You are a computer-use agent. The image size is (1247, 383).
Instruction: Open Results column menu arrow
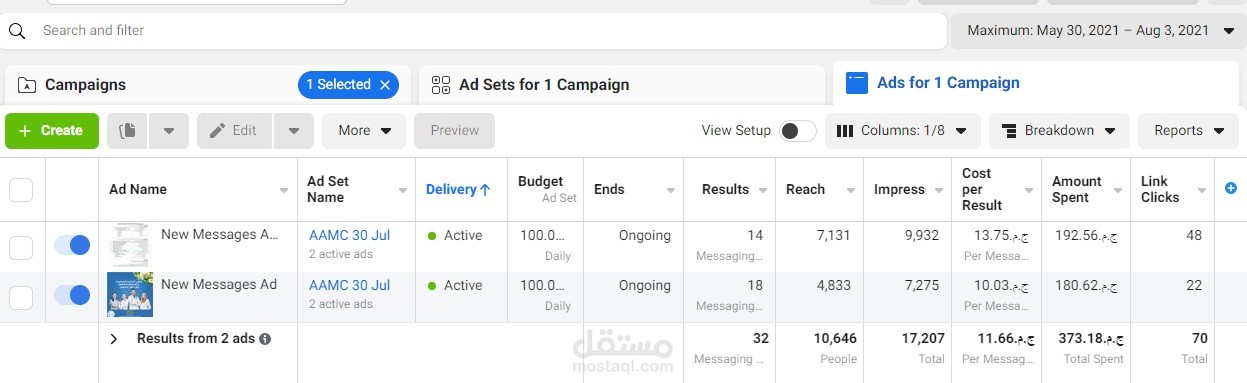point(762,190)
